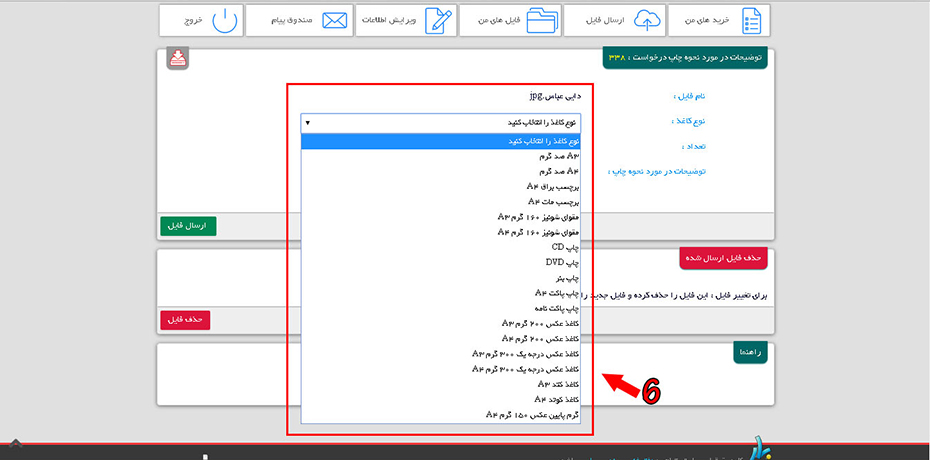The height and width of the screenshot is (460, 930).
Task: Open the paper type dropdown arrow
Action: [308, 123]
